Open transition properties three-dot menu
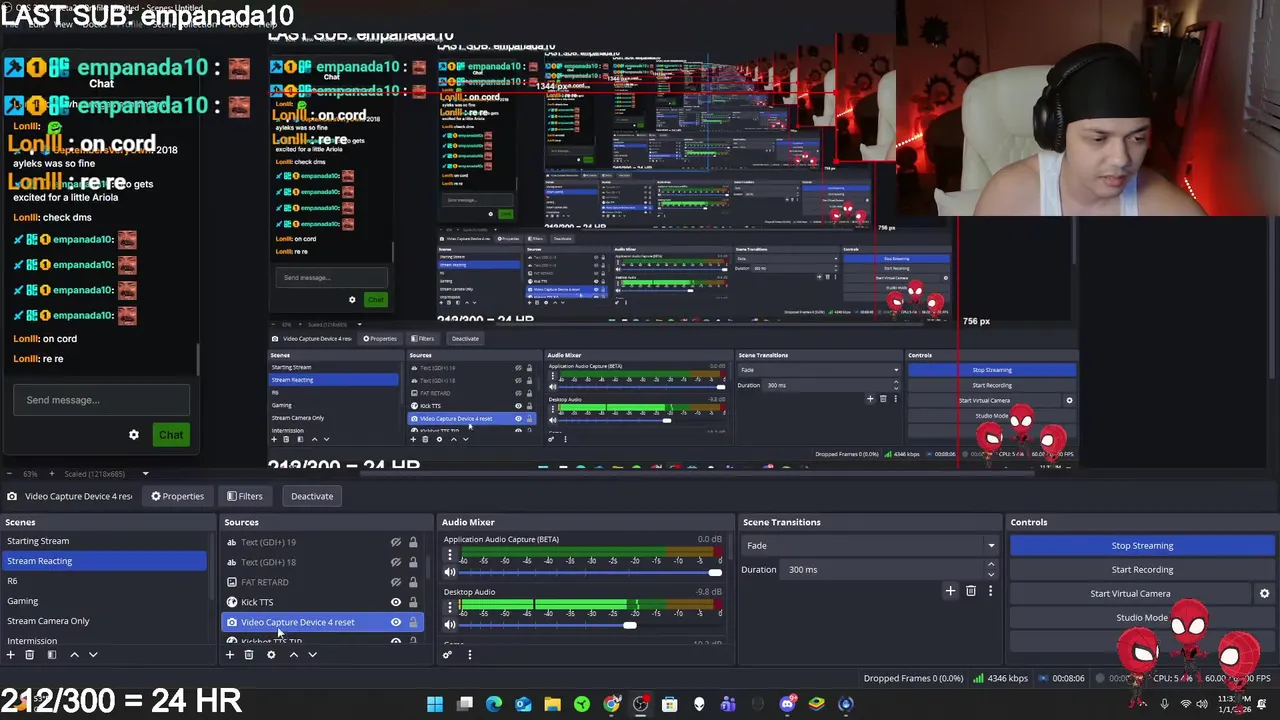This screenshot has width=1280, height=720. pyautogui.click(x=990, y=591)
